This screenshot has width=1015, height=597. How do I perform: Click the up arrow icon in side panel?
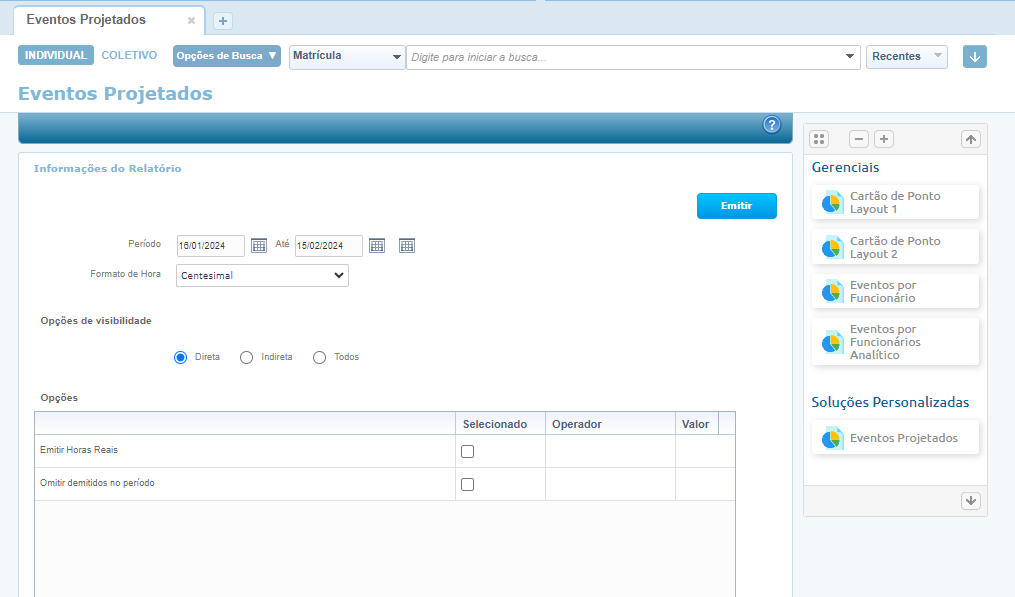(971, 139)
